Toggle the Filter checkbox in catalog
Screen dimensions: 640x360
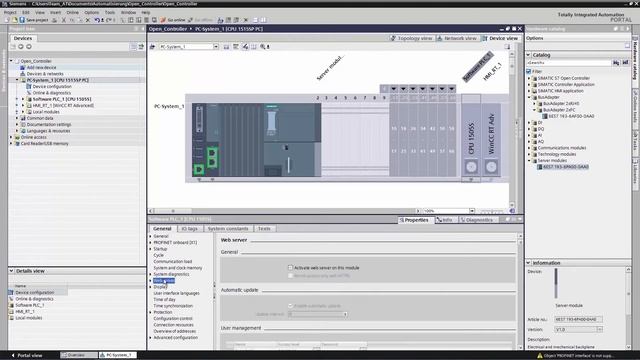(x=529, y=71)
